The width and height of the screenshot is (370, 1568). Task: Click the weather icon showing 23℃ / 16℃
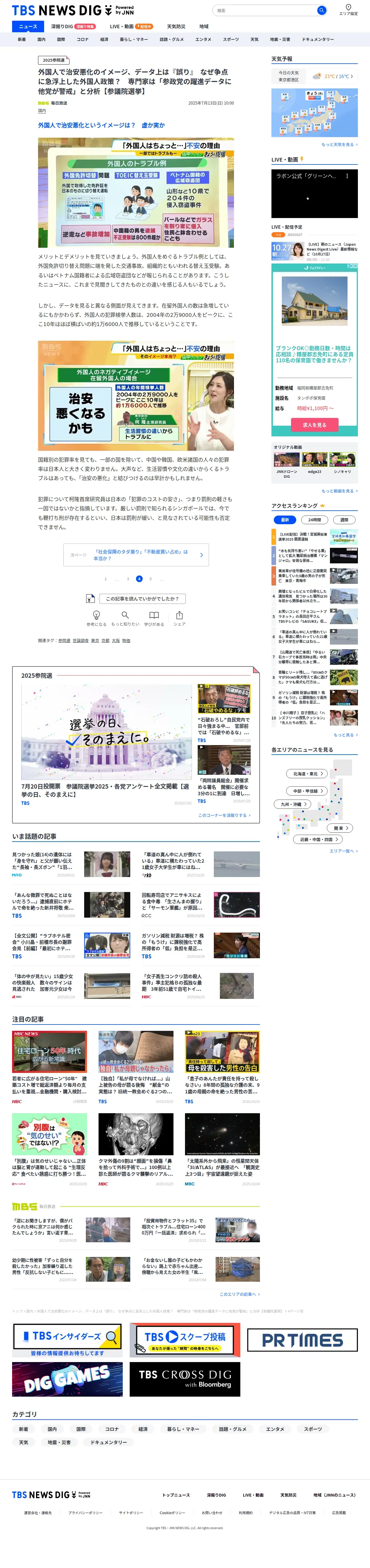[x=317, y=76]
